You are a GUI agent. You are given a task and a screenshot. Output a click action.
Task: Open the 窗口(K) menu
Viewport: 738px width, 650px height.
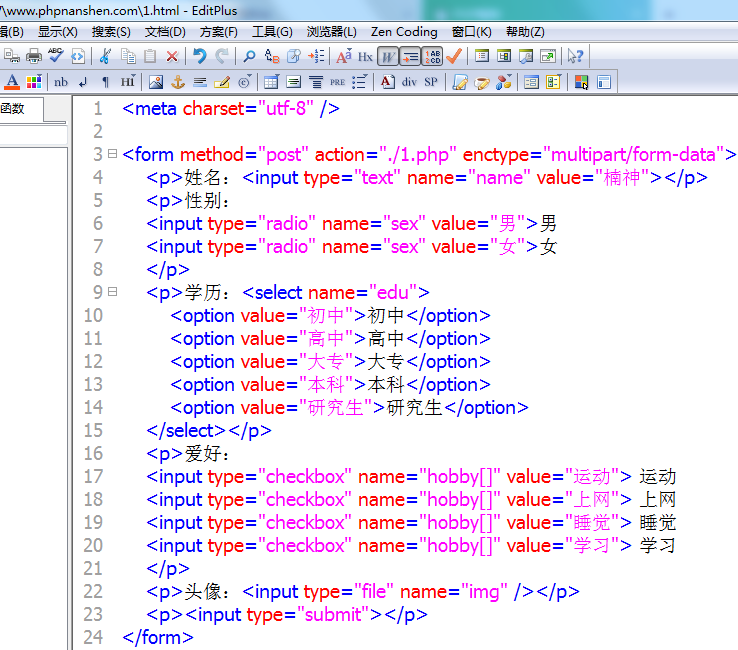[472, 32]
